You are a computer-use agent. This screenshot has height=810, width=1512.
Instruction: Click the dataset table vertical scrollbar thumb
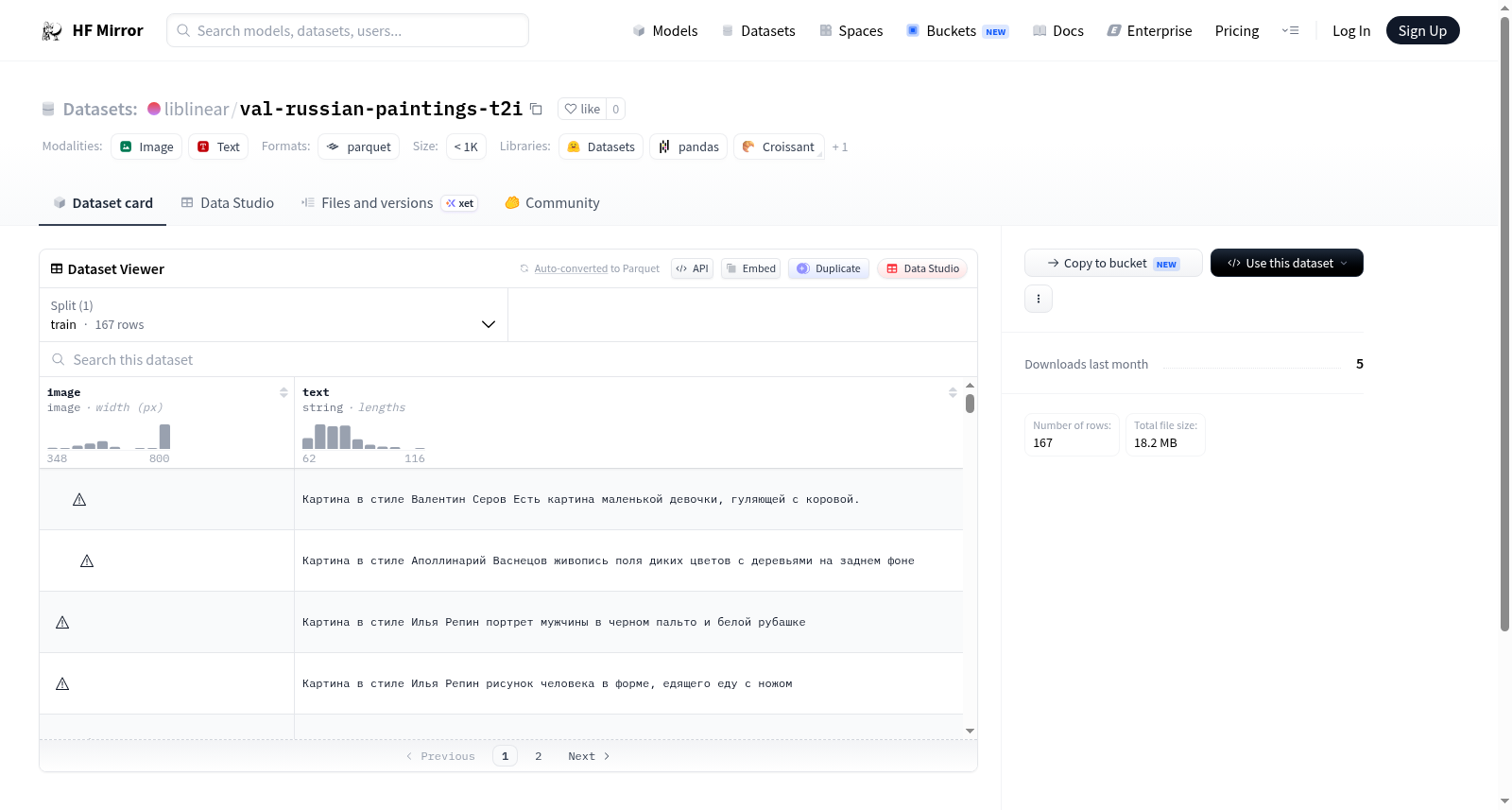pos(970,404)
